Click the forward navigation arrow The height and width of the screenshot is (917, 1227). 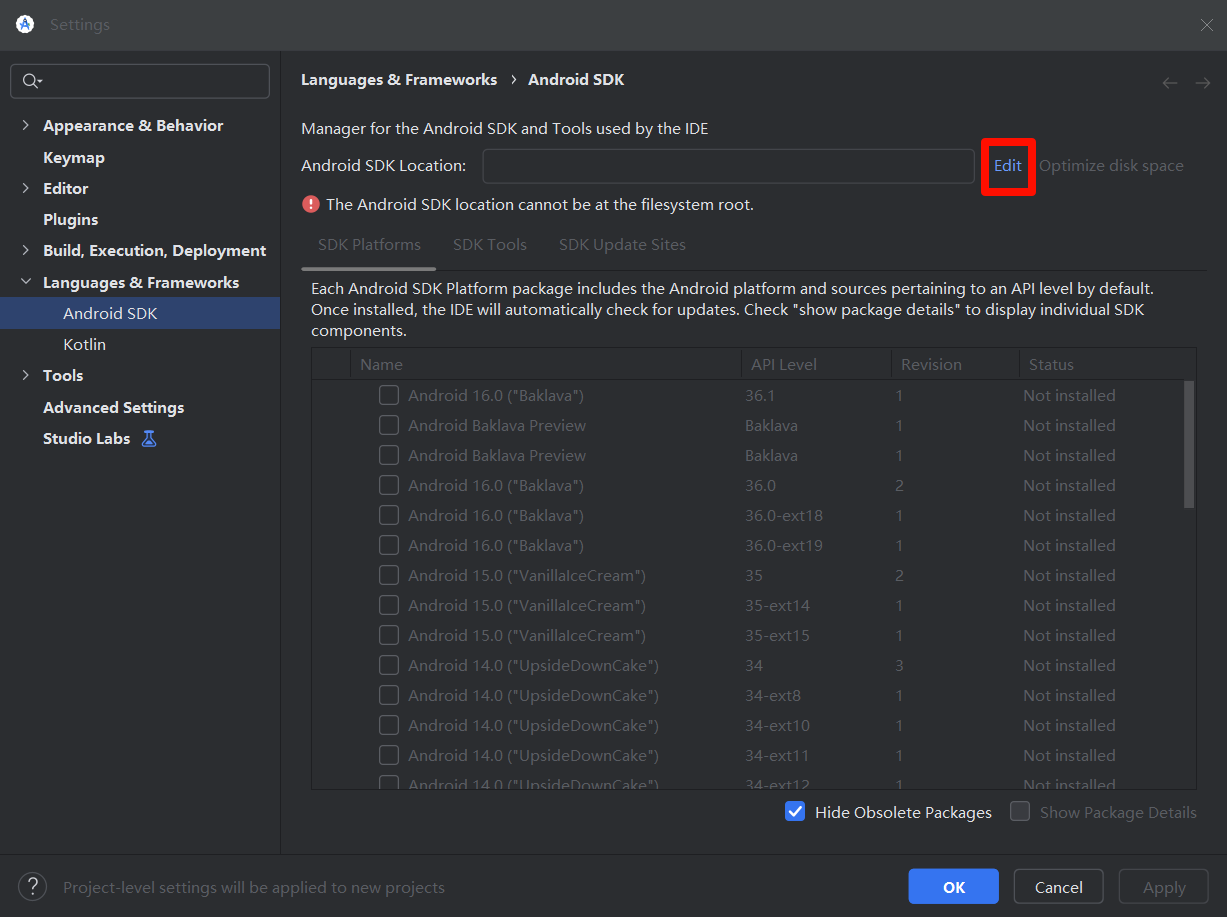tap(1202, 83)
